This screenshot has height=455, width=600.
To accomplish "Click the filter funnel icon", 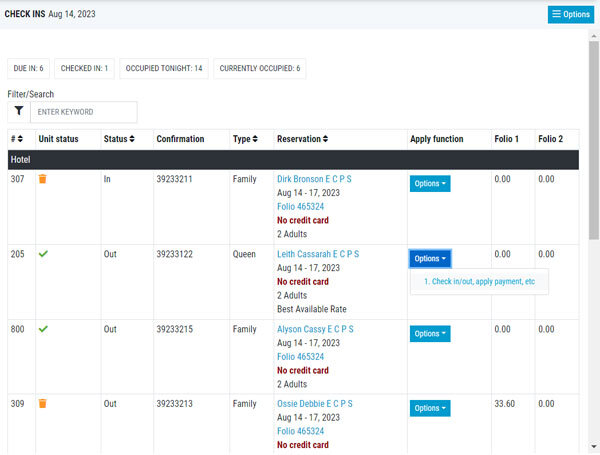I will tap(19, 111).
